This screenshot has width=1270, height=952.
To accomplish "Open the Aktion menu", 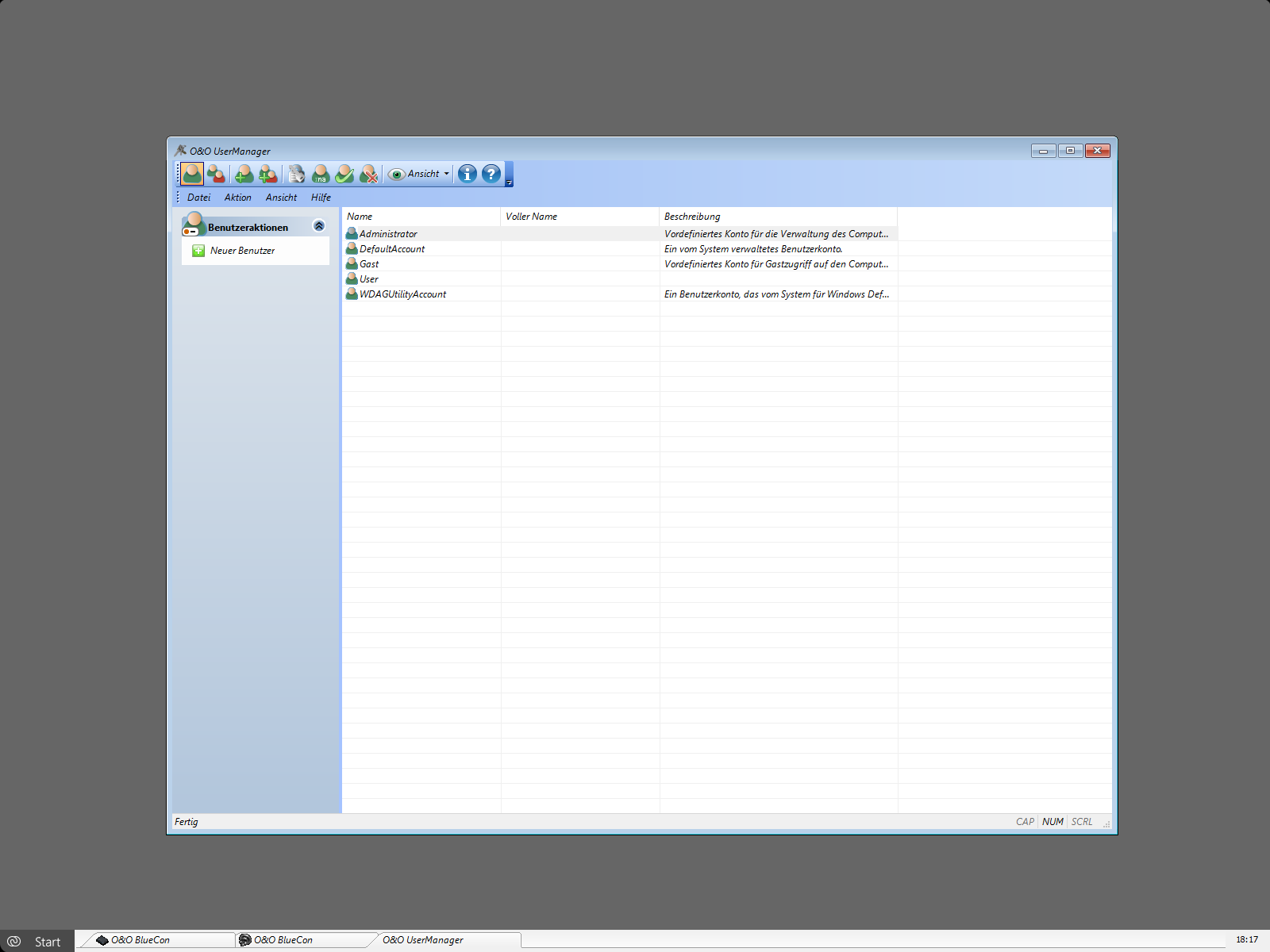I will pos(237,198).
